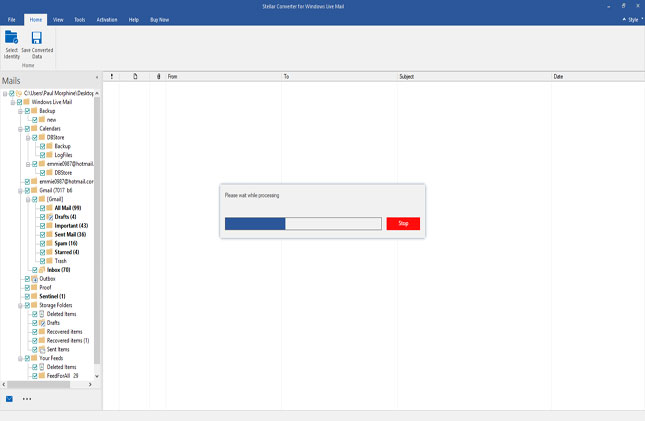Viewport: 645px width, 421px height.
Task: Sort messages by Date column
Action: pyautogui.click(x=598, y=77)
